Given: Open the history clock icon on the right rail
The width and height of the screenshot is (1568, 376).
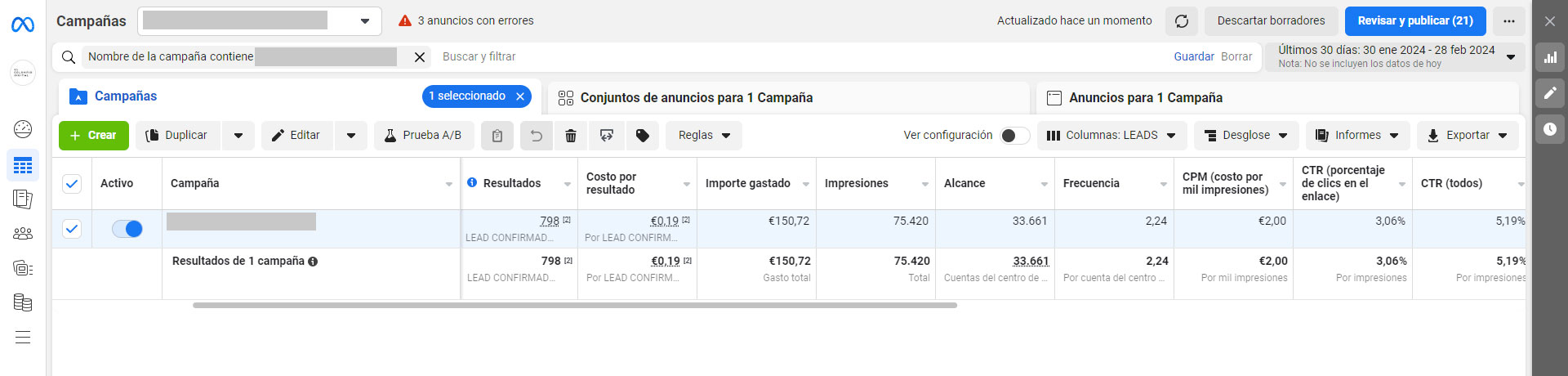Looking at the screenshot, I should [1550, 129].
